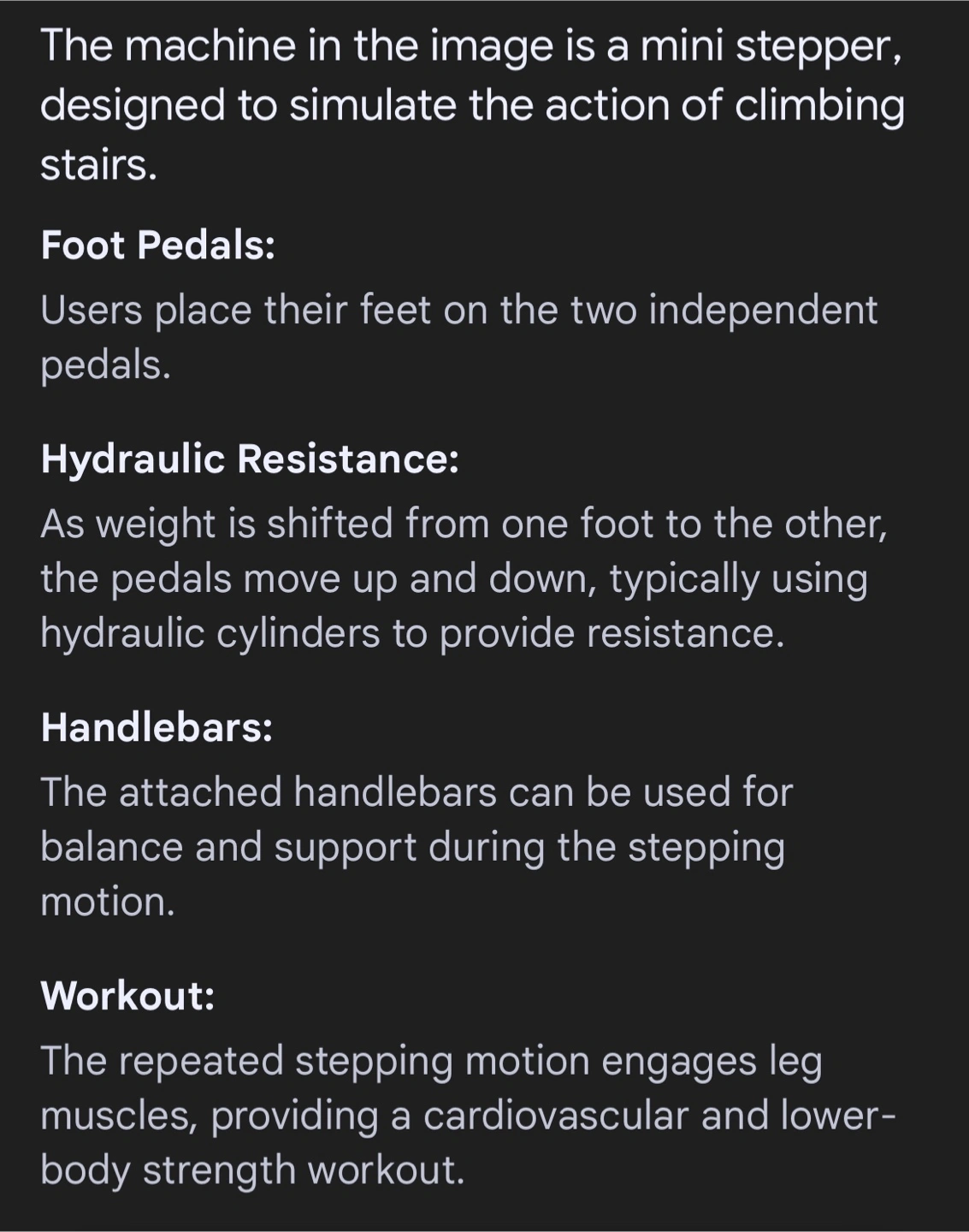Viewport: 969px width, 1232px height.
Task: Click the line 'As weight is shifted from one foot'
Action: click(464, 524)
